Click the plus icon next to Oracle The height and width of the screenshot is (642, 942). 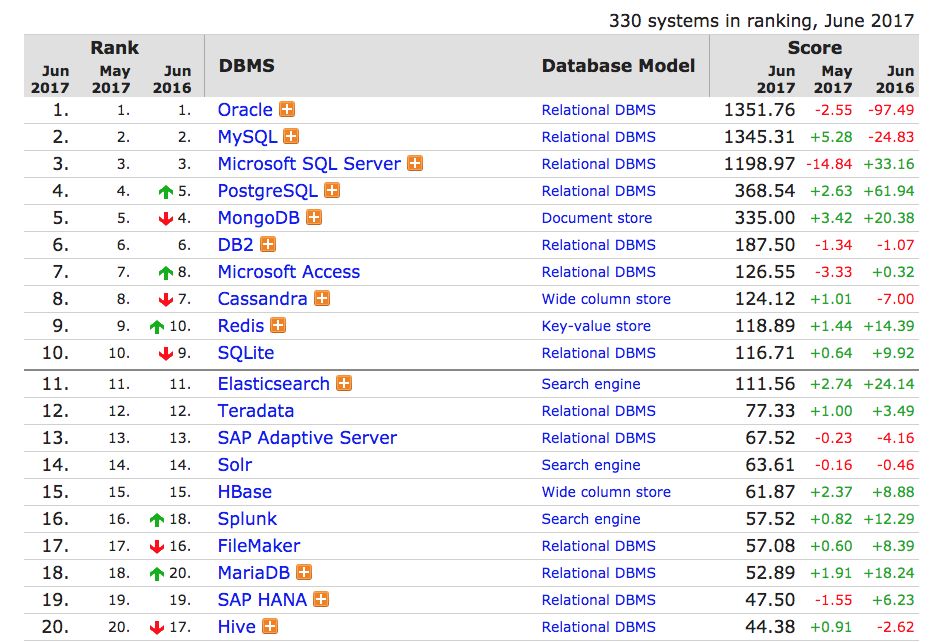tap(287, 110)
